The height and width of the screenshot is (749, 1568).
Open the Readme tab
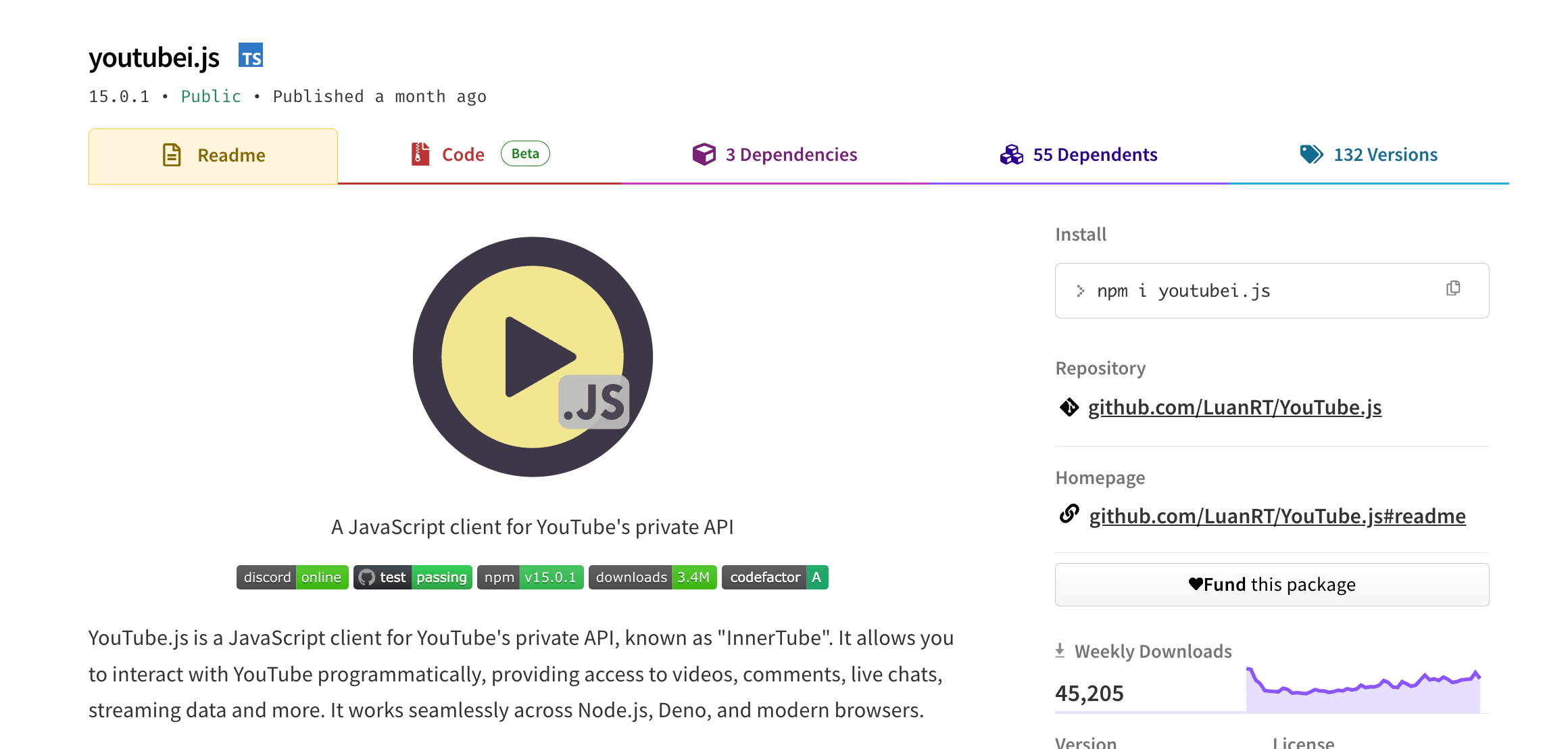click(x=213, y=155)
